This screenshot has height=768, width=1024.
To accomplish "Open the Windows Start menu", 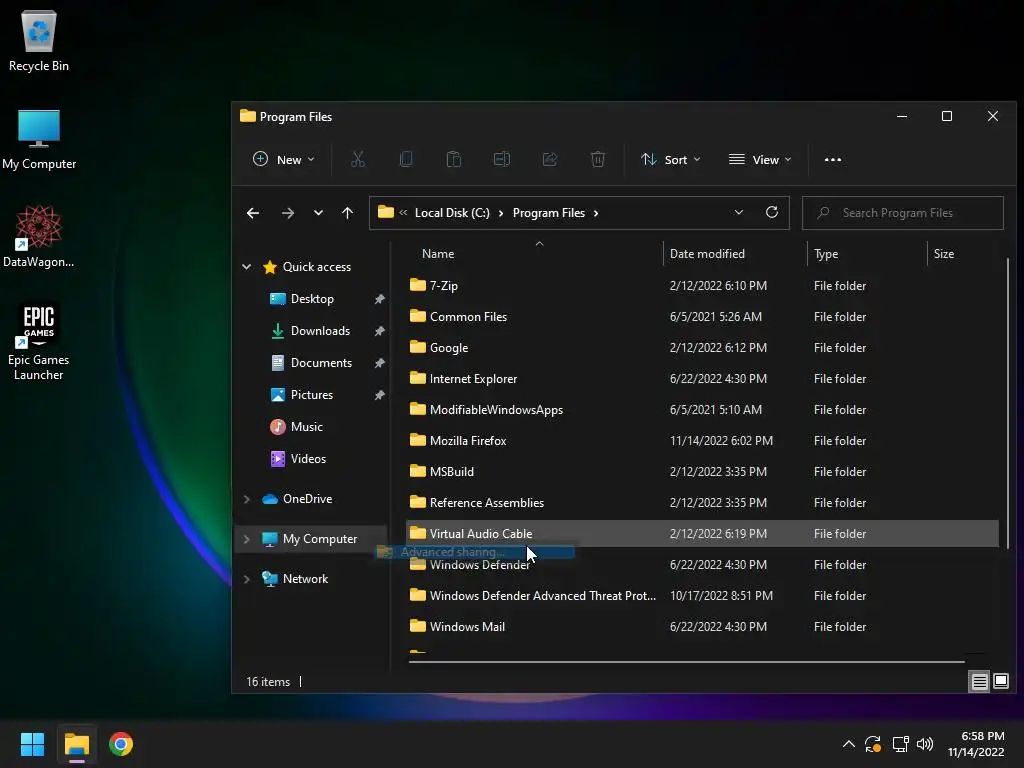I will (32, 744).
